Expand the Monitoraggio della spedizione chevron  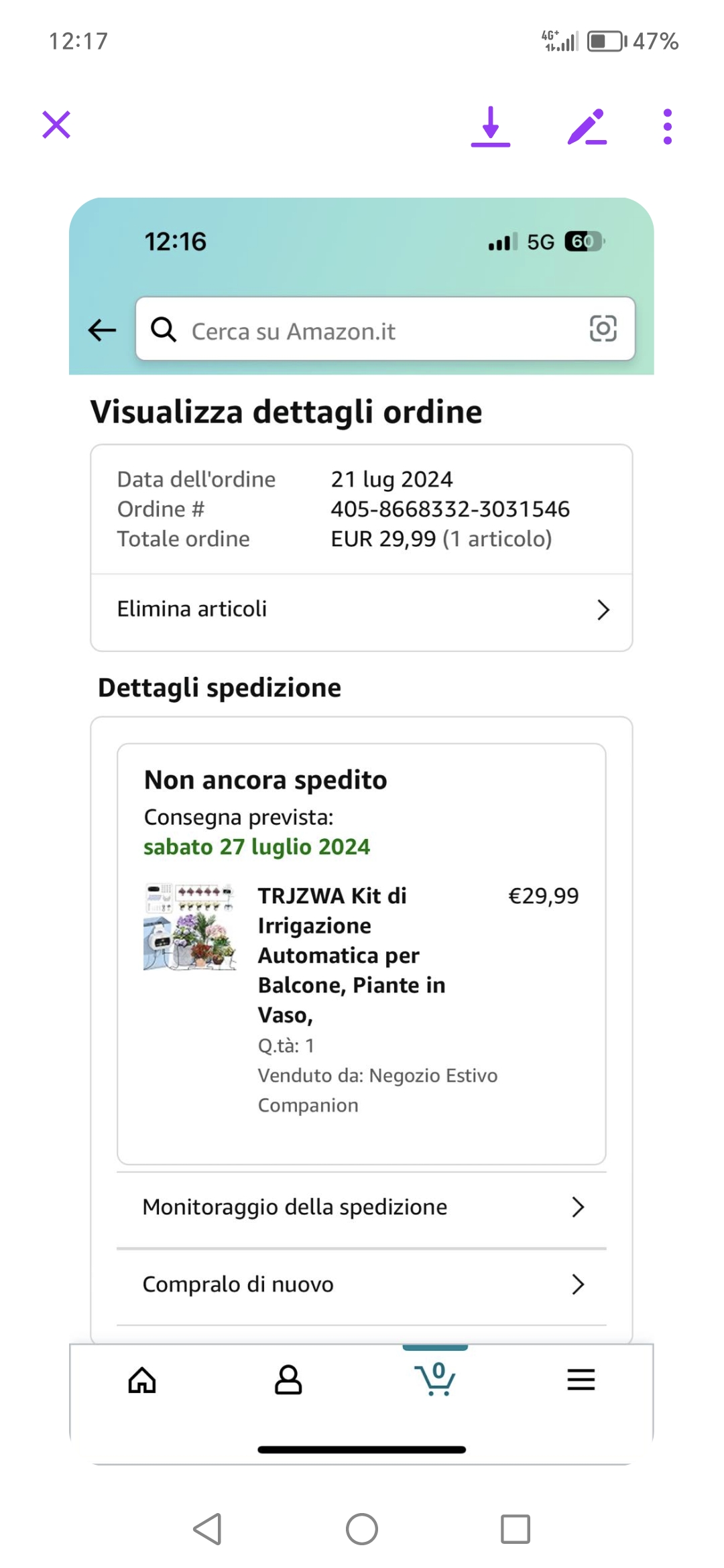tap(578, 1207)
